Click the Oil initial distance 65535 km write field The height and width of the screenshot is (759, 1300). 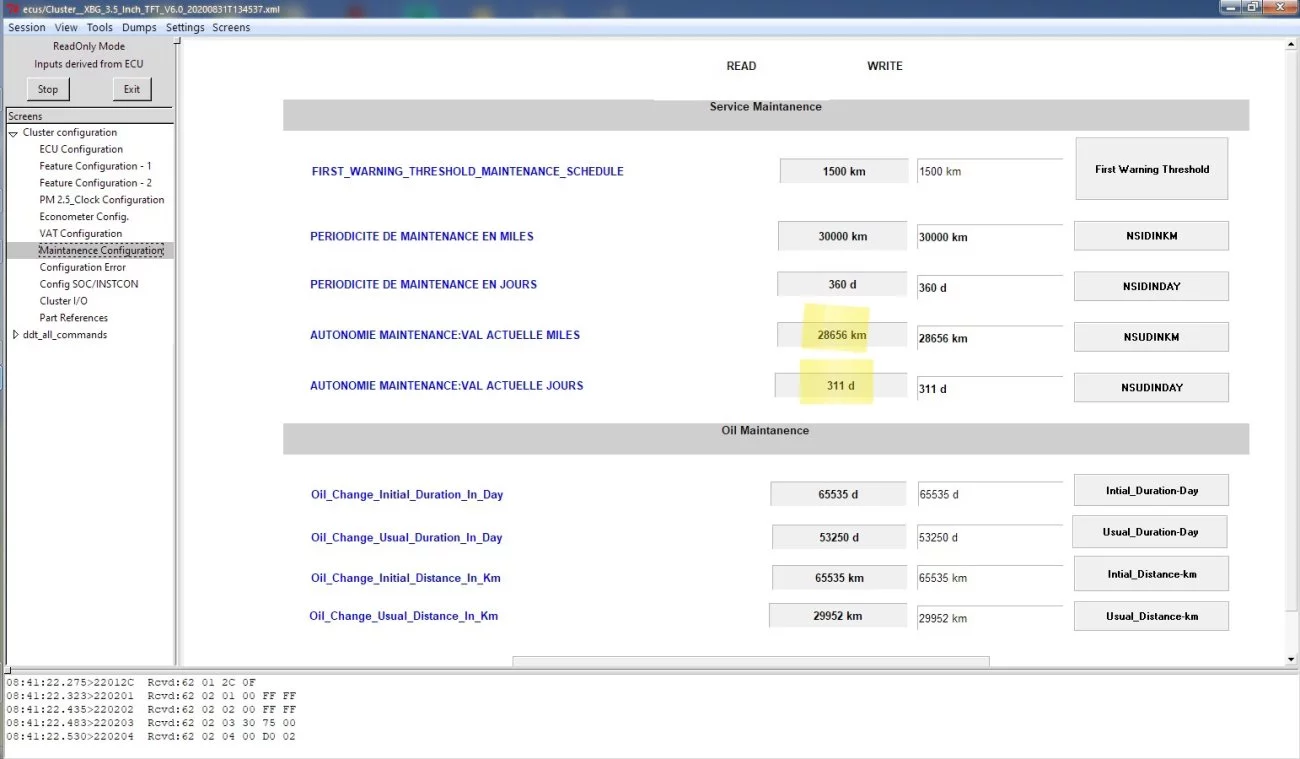990,578
